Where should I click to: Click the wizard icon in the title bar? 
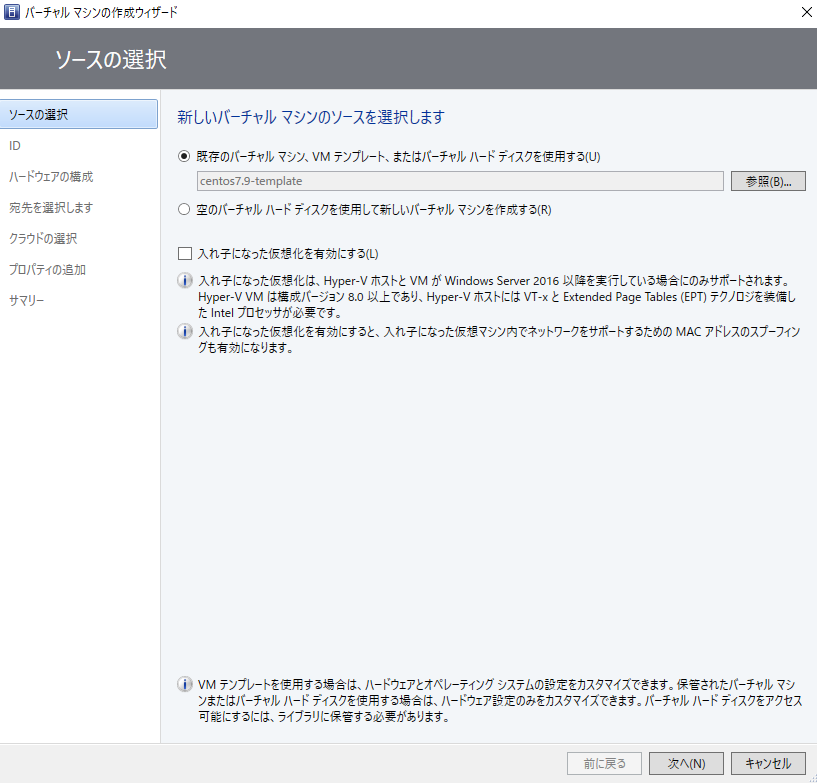[x=11, y=12]
